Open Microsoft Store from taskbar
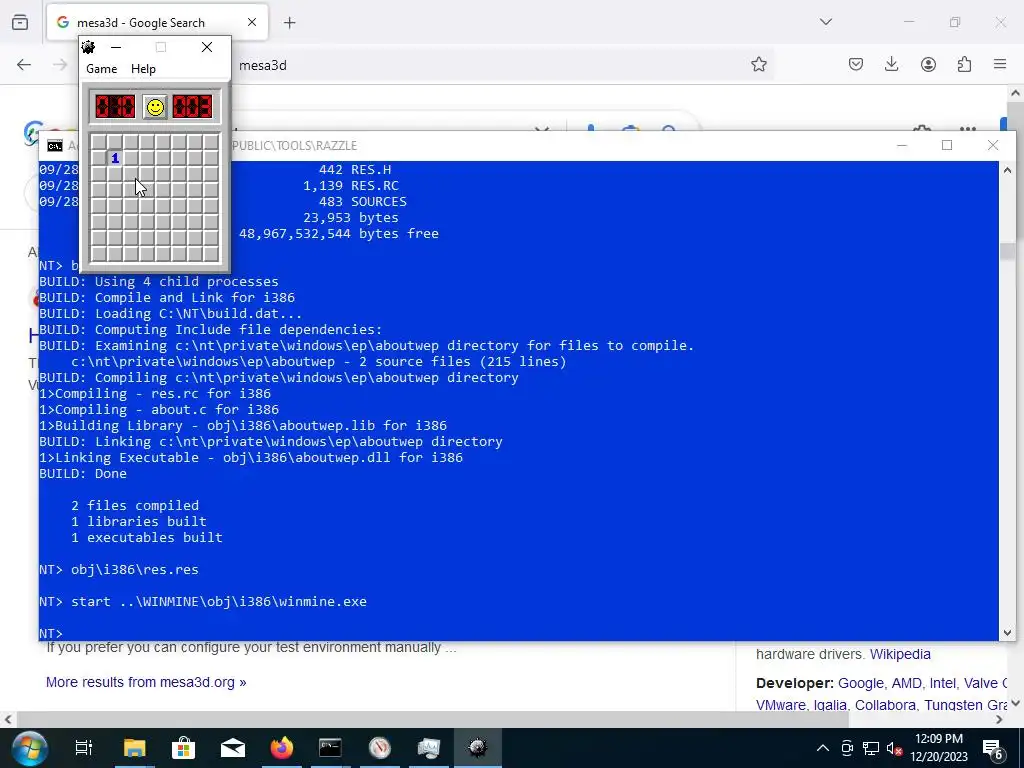Viewport: 1024px width, 768px height. click(184, 748)
